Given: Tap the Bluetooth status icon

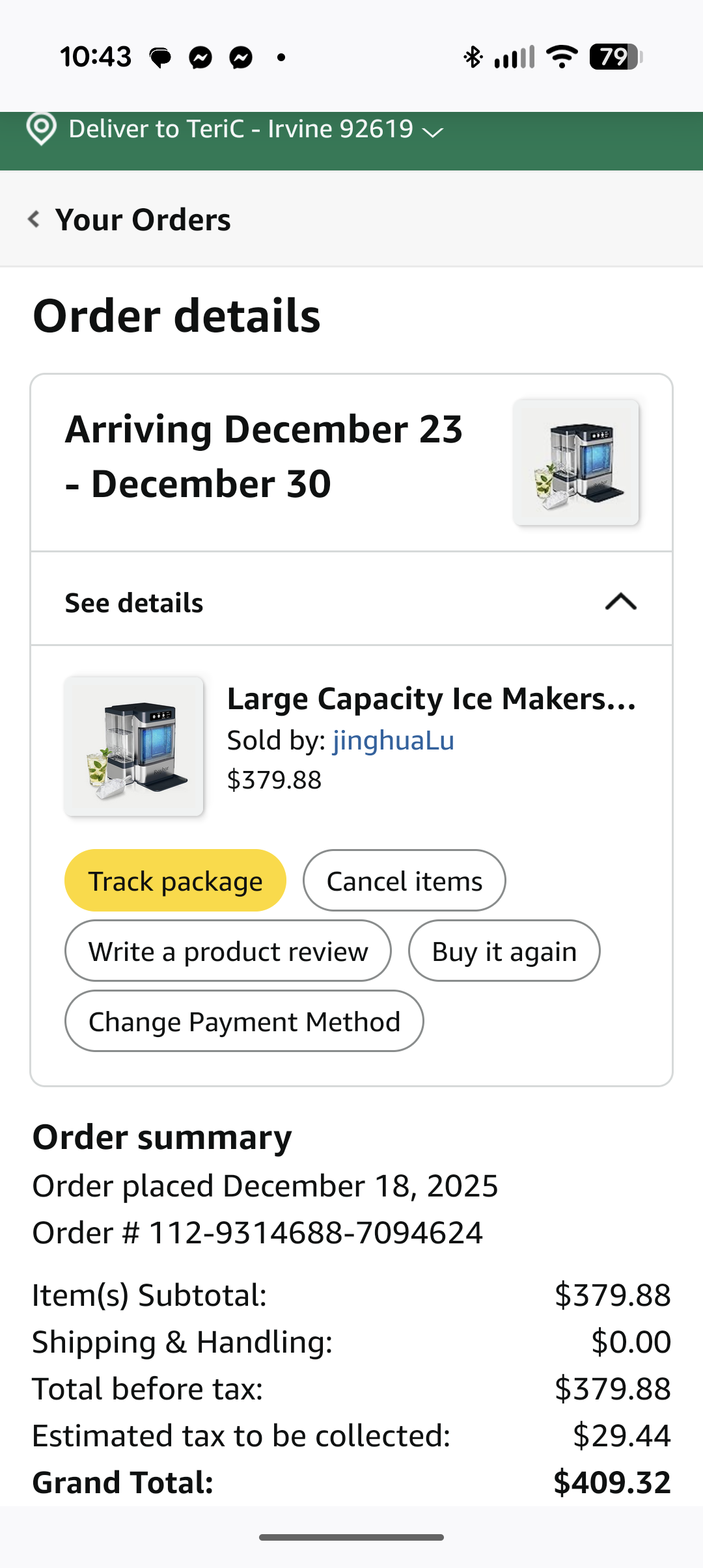Looking at the screenshot, I should (x=473, y=57).
